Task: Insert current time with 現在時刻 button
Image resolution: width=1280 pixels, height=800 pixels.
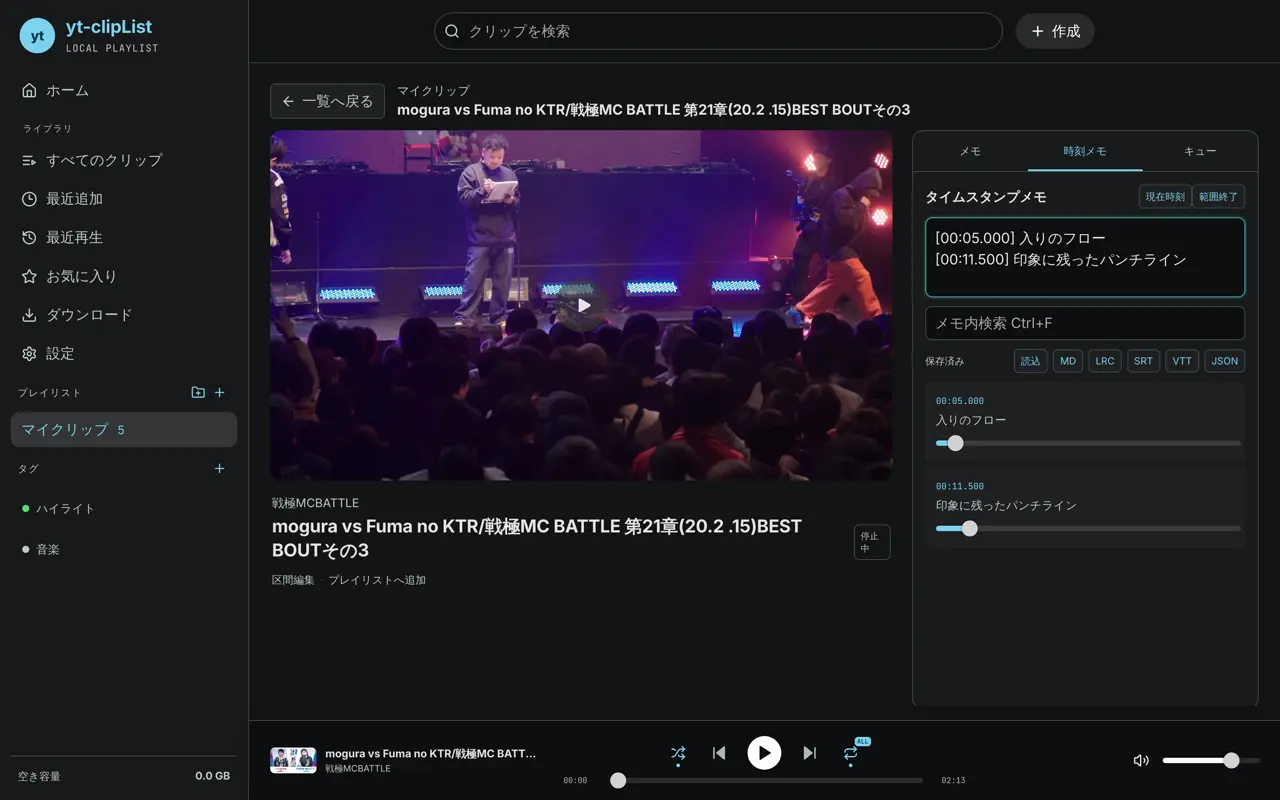Action: [x=1165, y=197]
